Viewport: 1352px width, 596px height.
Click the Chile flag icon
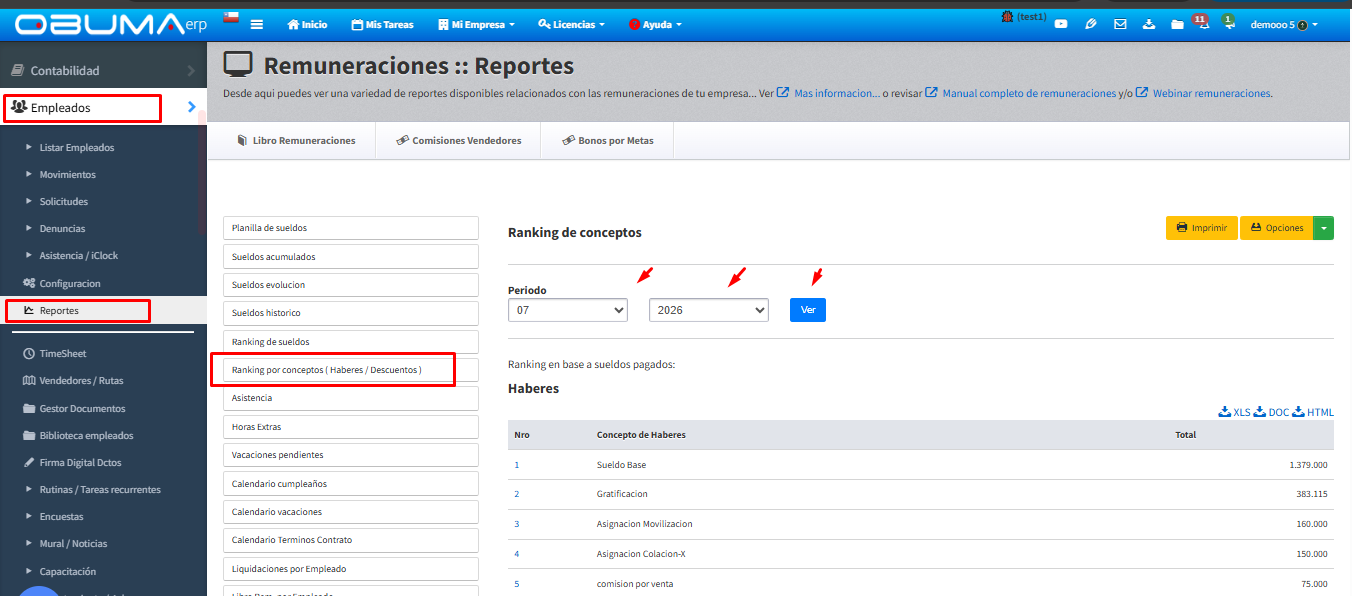point(231,16)
